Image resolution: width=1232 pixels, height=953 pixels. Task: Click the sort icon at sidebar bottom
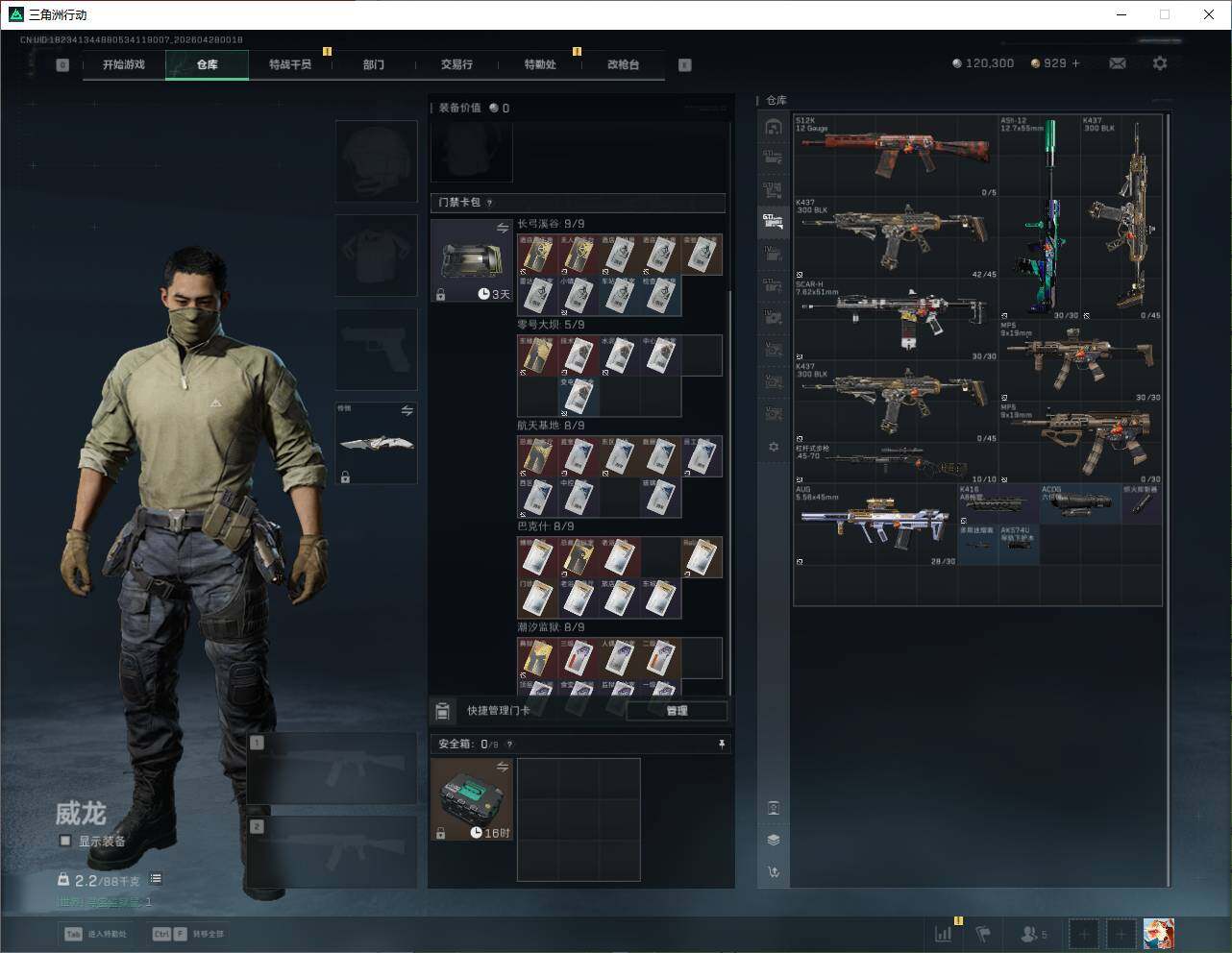point(773,872)
